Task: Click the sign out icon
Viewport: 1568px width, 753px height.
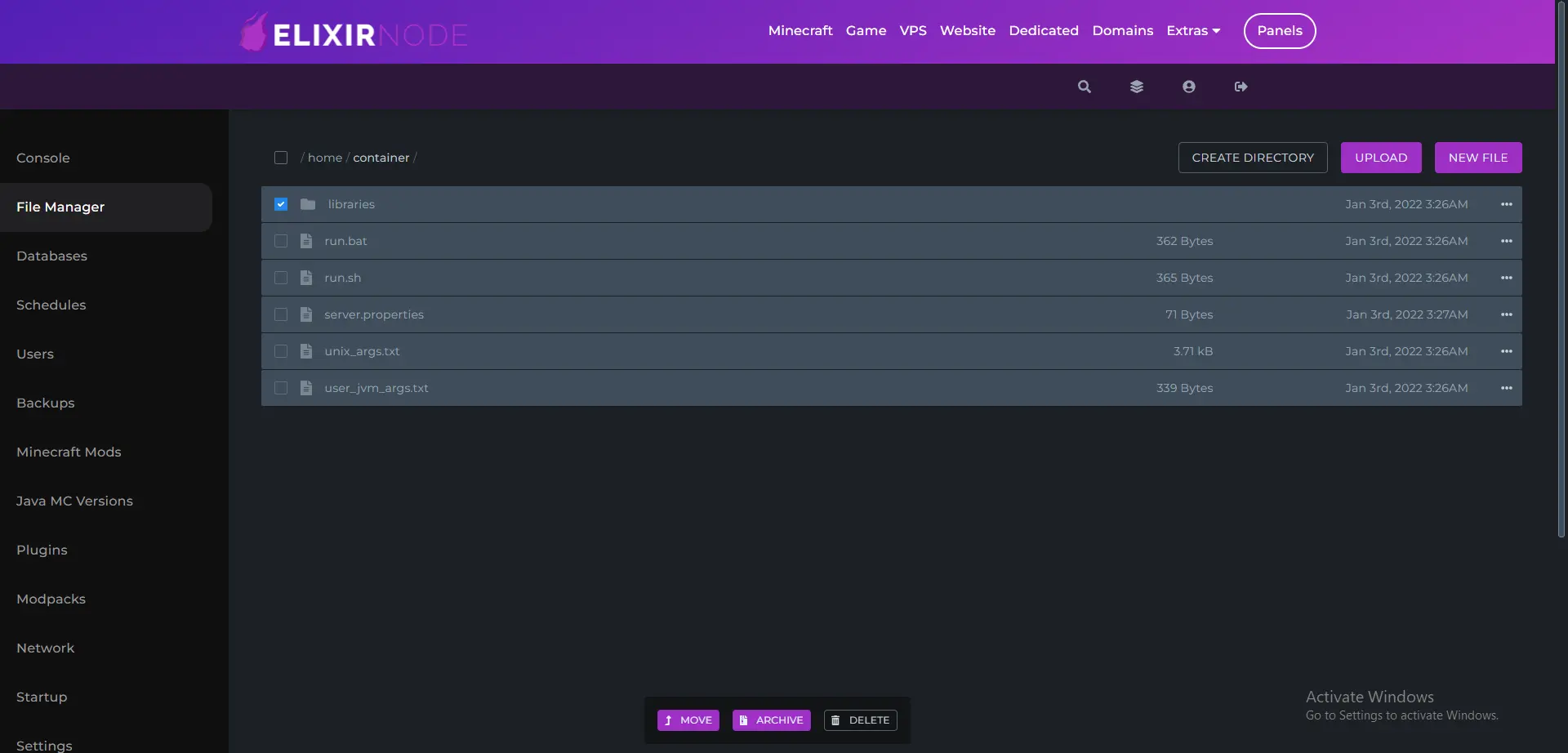Action: (1241, 87)
